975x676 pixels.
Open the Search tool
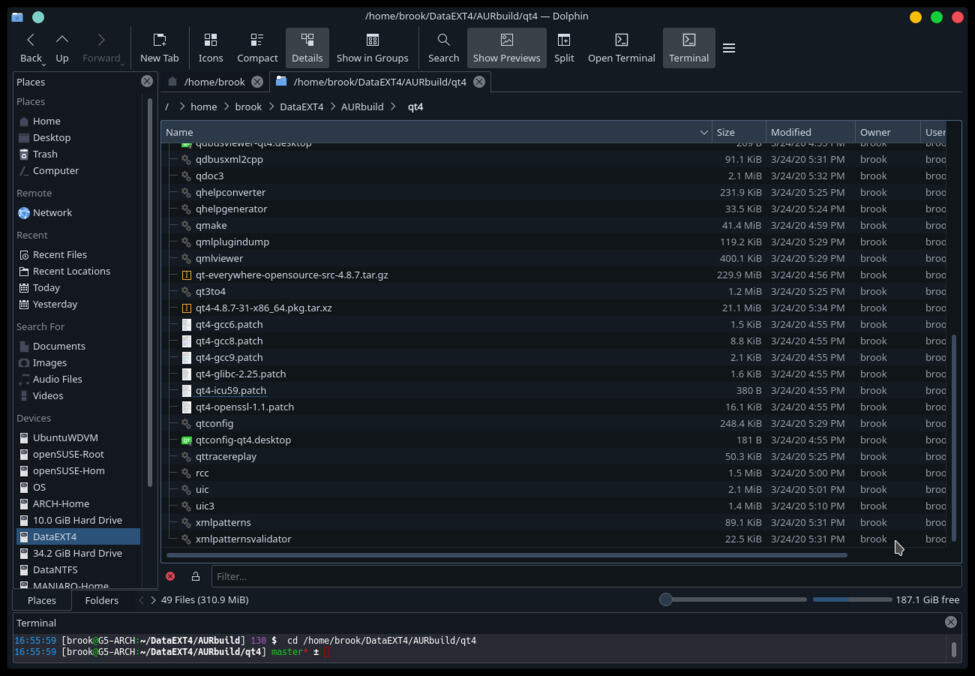tap(443, 48)
